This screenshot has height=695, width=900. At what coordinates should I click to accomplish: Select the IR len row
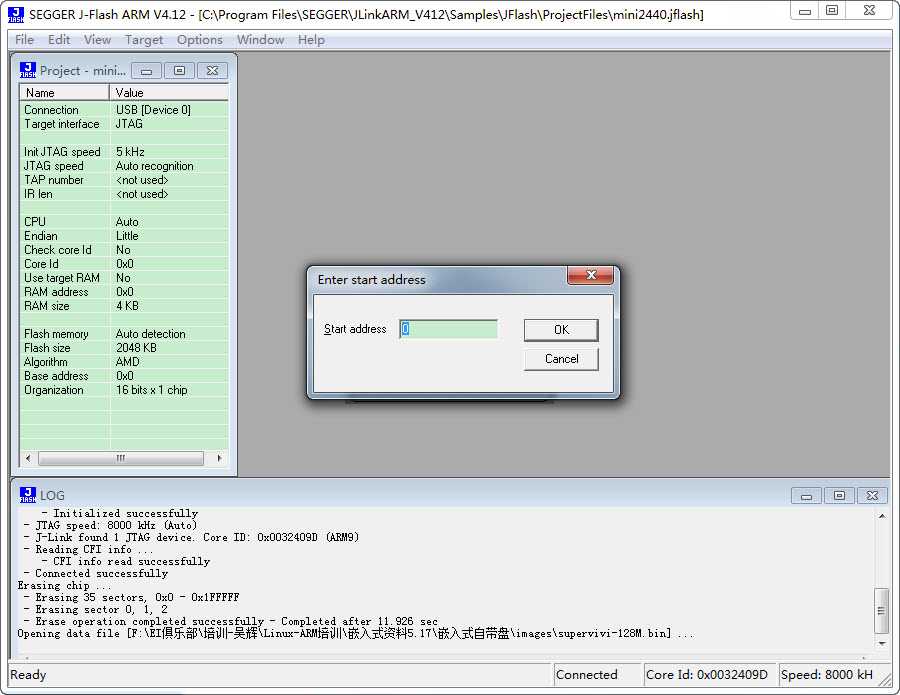coord(124,194)
